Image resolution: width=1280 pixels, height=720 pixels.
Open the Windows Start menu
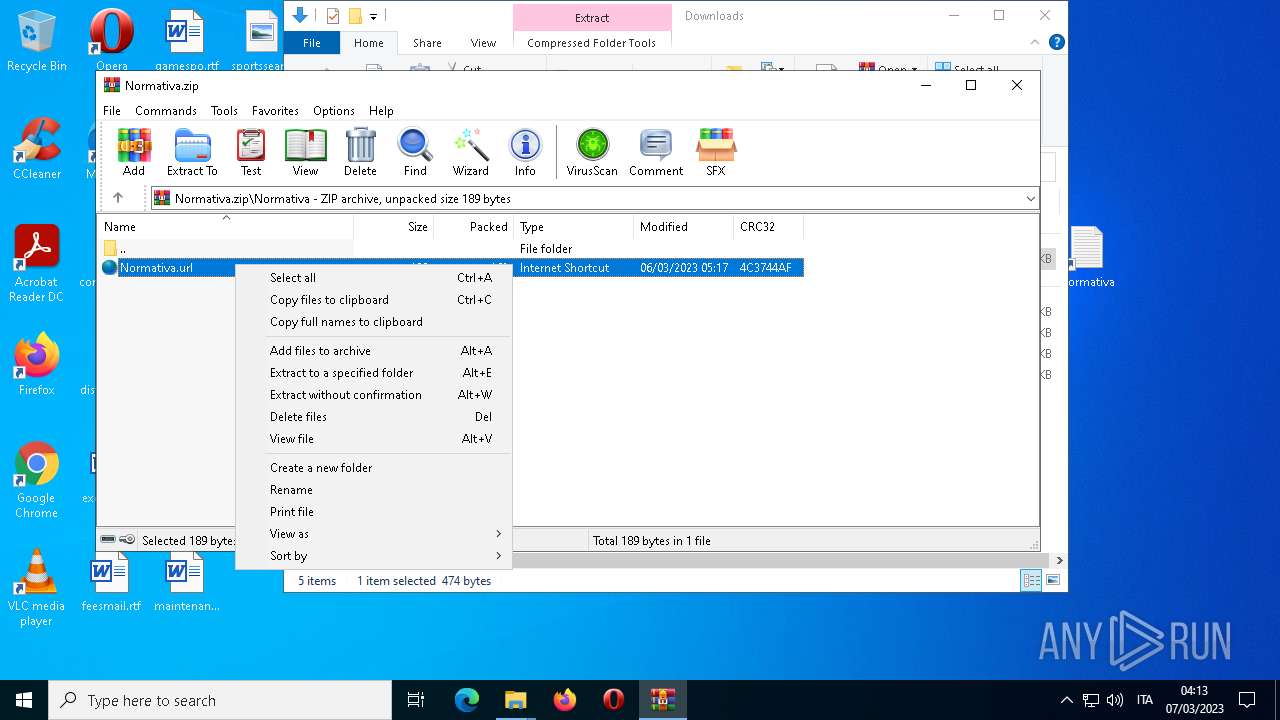[x=24, y=700]
